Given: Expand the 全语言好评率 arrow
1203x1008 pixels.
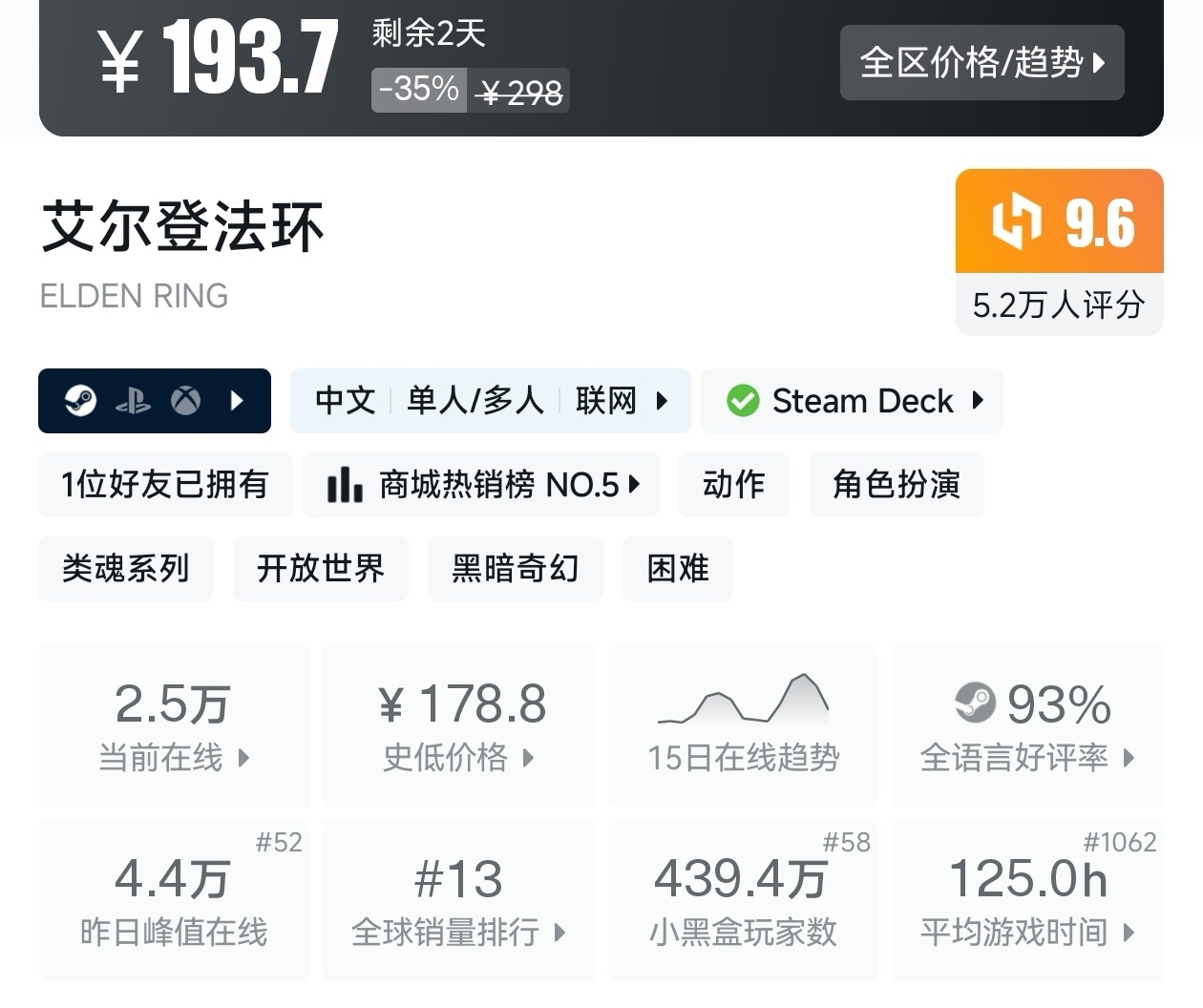Looking at the screenshot, I should coord(1129,758).
